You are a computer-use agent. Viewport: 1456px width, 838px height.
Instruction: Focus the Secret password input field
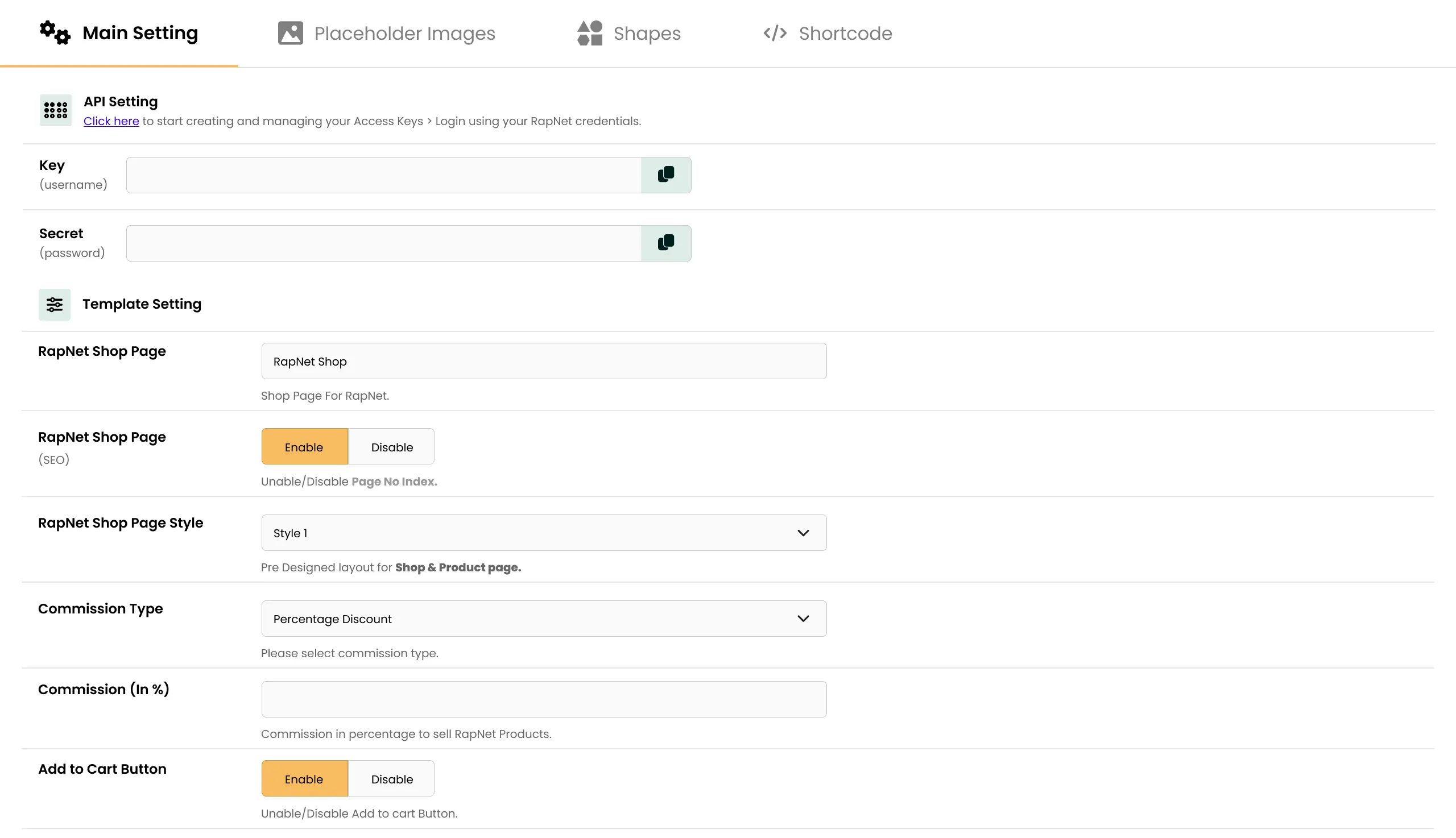(x=383, y=243)
